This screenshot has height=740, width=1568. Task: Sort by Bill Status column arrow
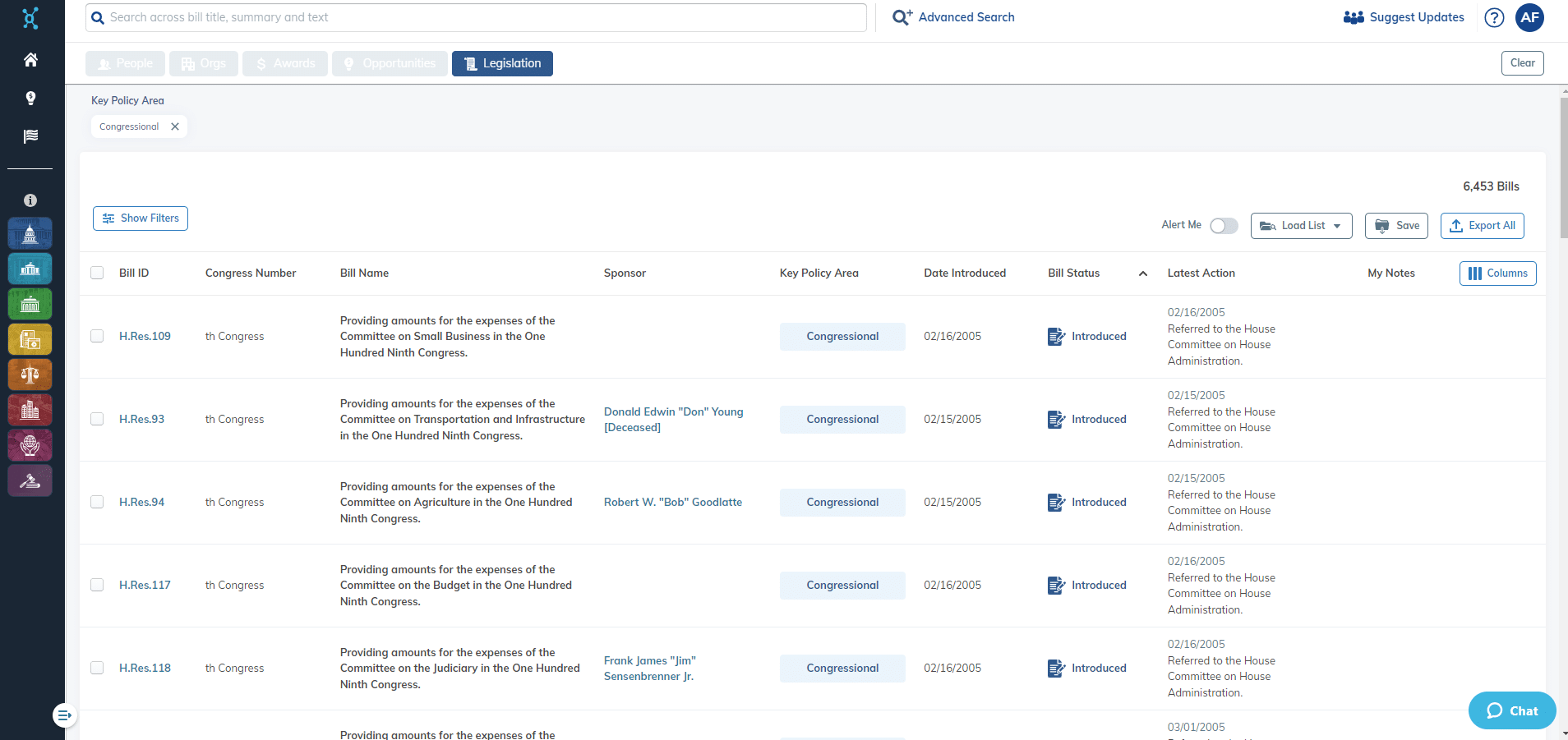tap(1143, 273)
